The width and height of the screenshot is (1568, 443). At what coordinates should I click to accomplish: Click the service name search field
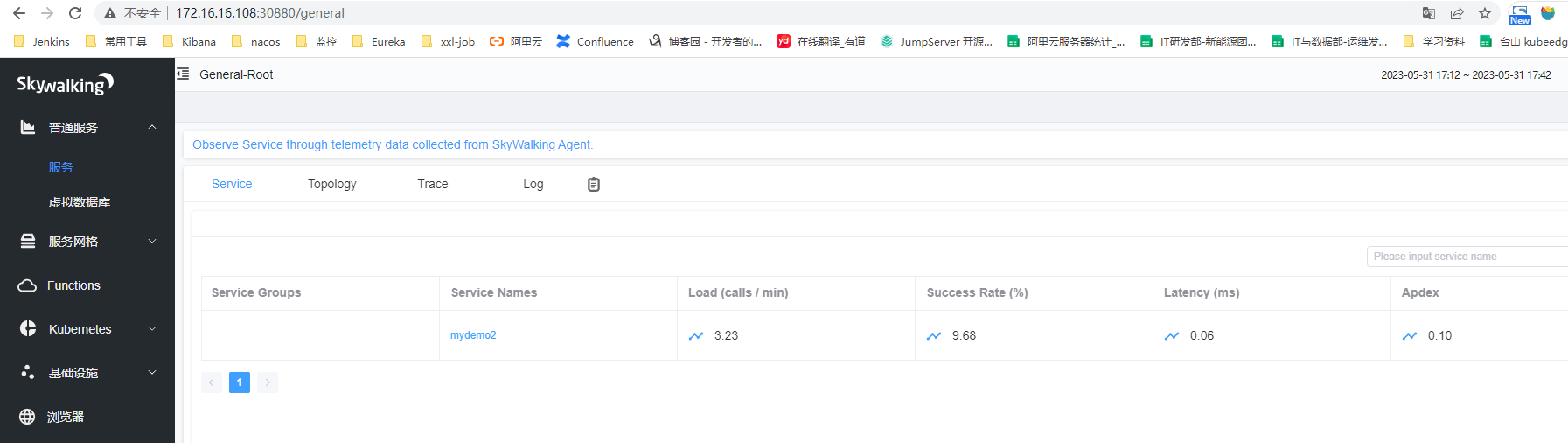point(1467,257)
